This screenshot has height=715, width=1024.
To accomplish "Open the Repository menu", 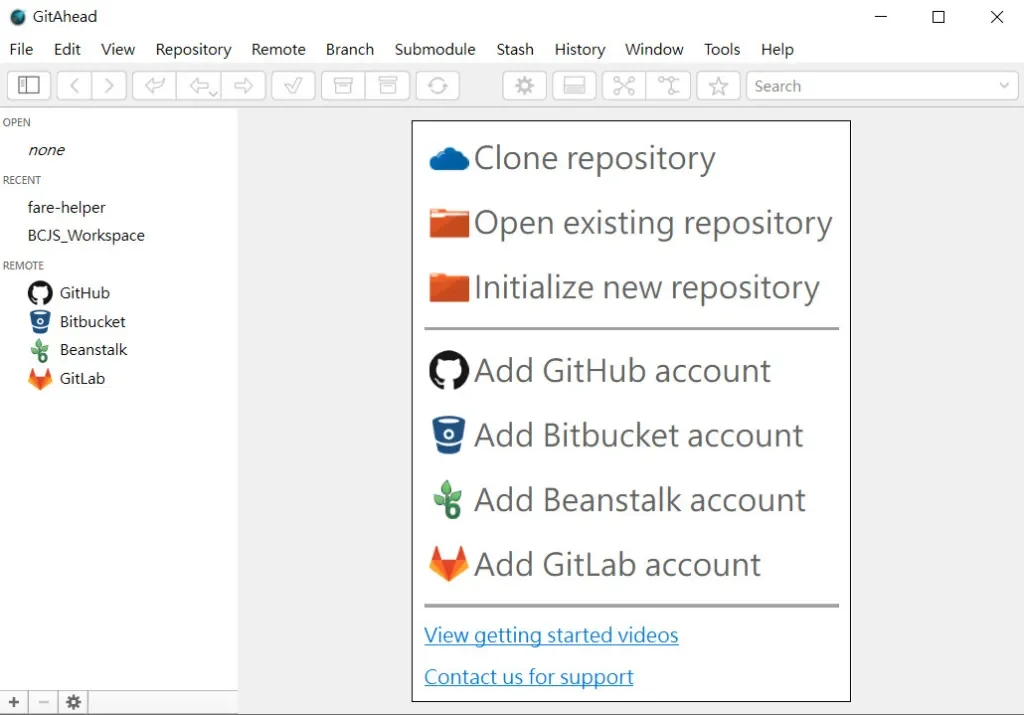I will coord(193,50).
